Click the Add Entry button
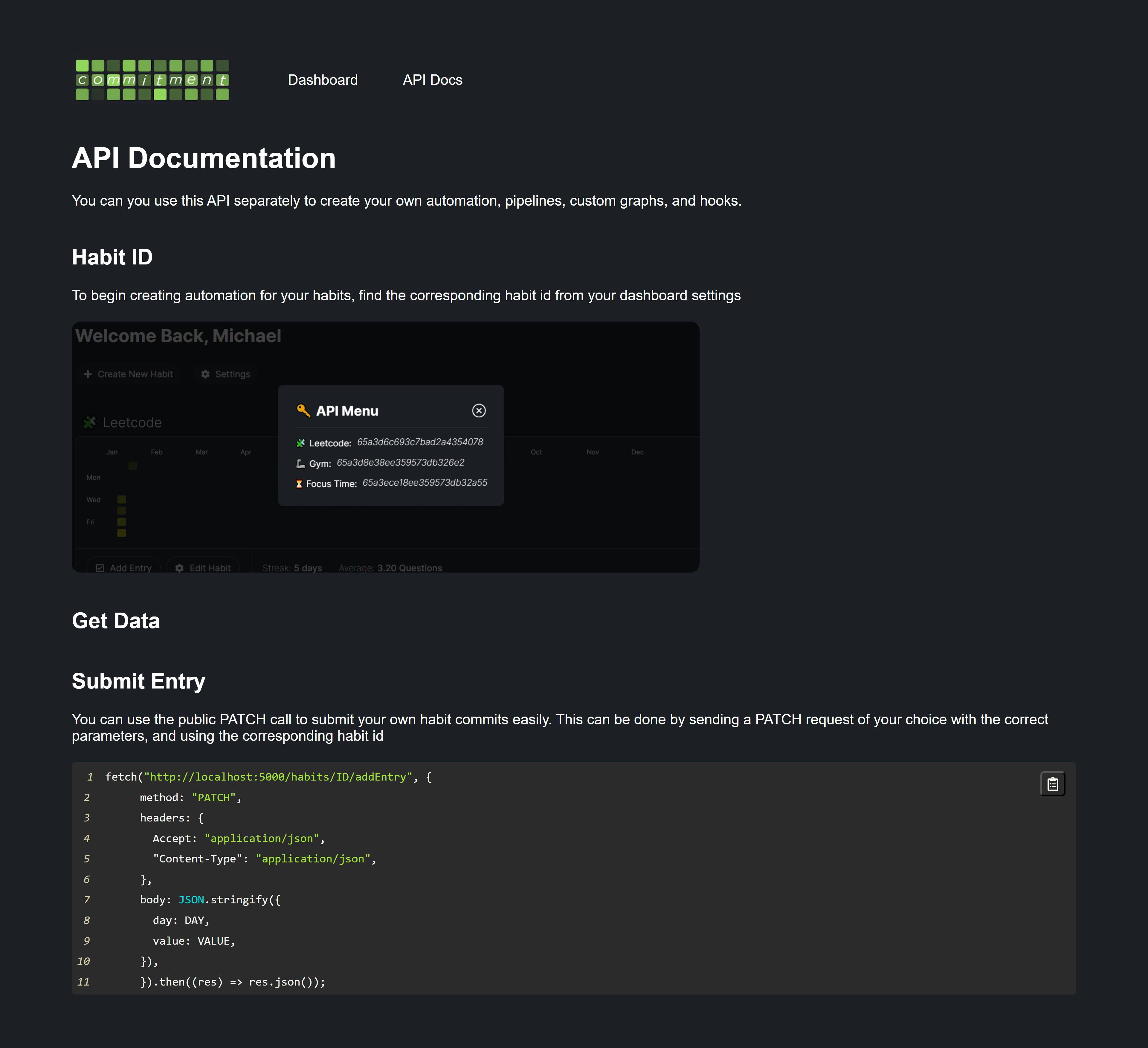This screenshot has height=1048, width=1148. coord(124,567)
